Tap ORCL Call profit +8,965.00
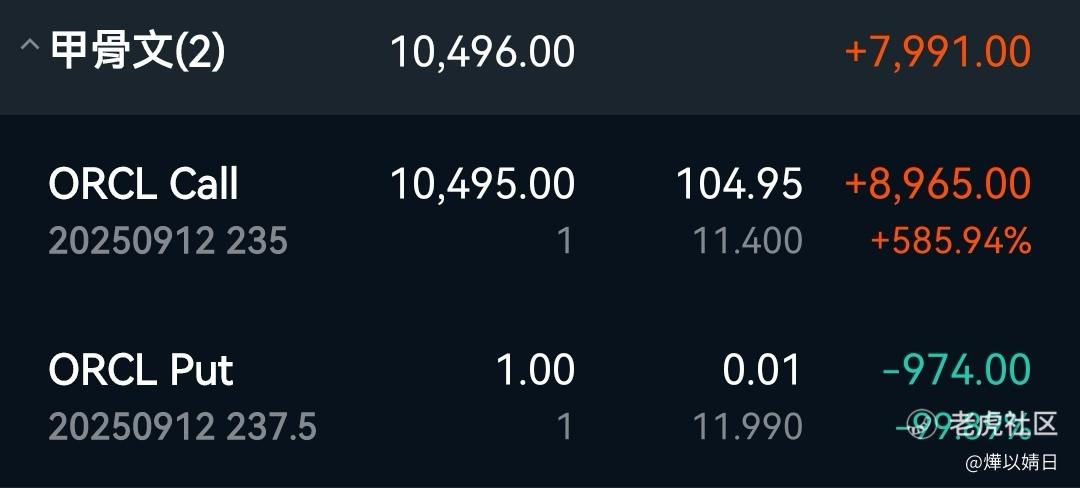 937,184
